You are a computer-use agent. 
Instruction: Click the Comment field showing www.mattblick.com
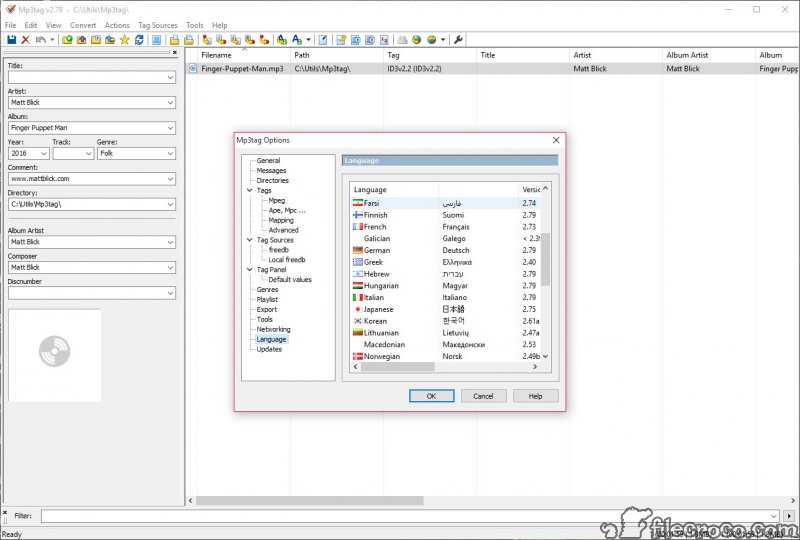pyautogui.click(x=92, y=179)
